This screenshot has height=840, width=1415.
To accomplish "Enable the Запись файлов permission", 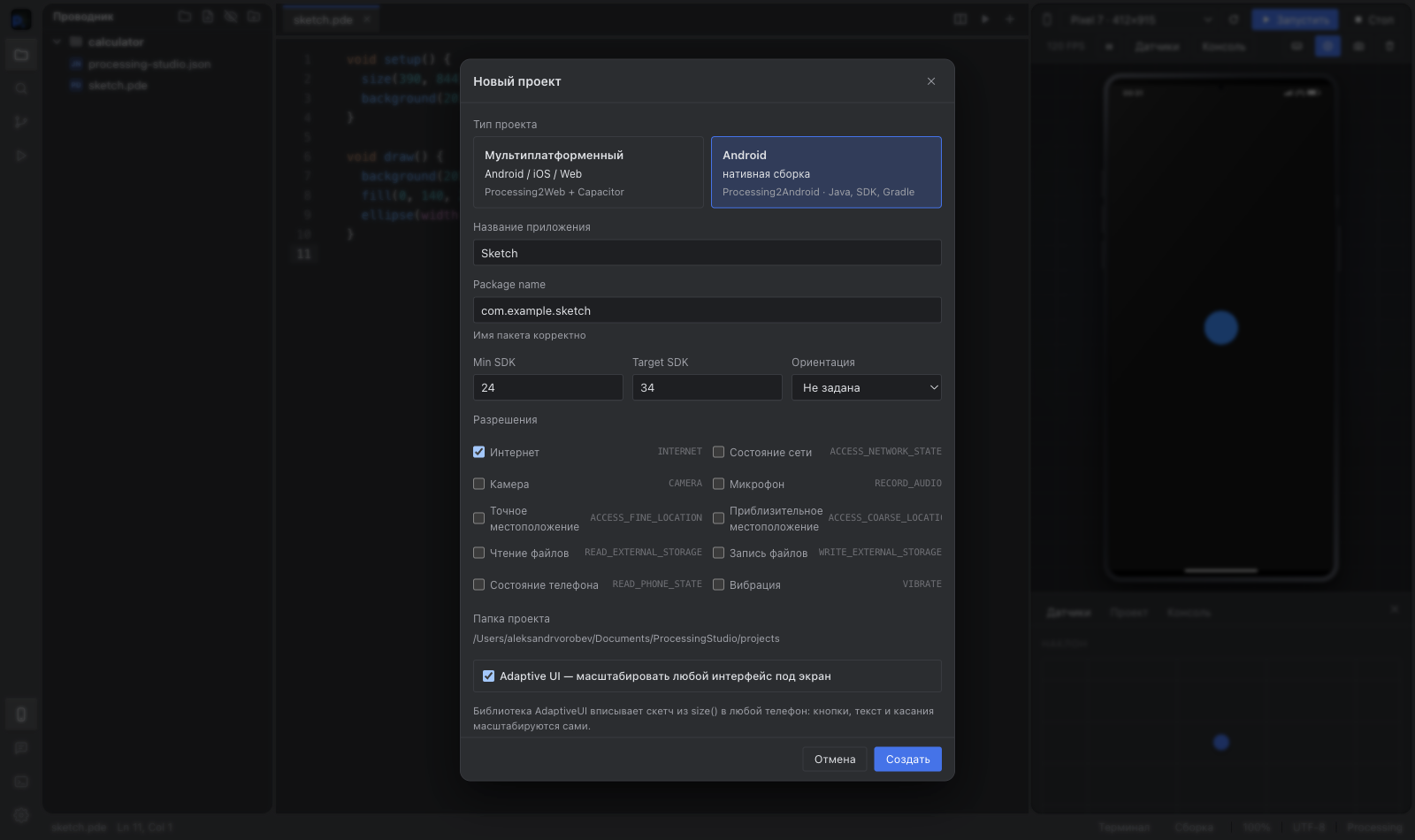I will pos(718,553).
